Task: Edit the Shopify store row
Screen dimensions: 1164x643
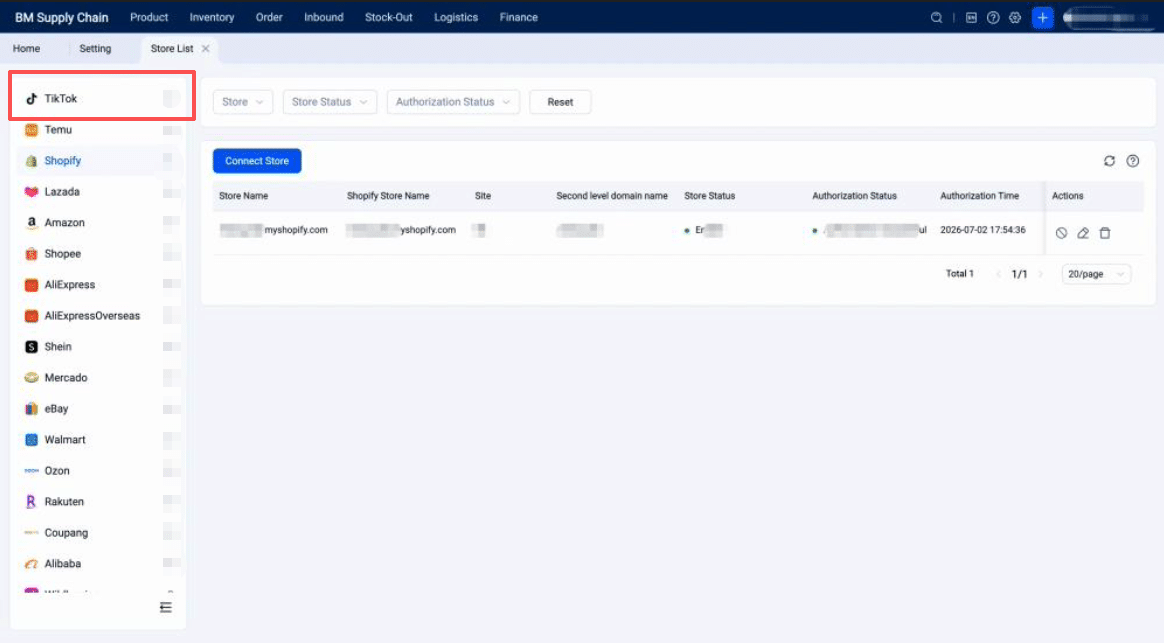Action: [x=1083, y=233]
